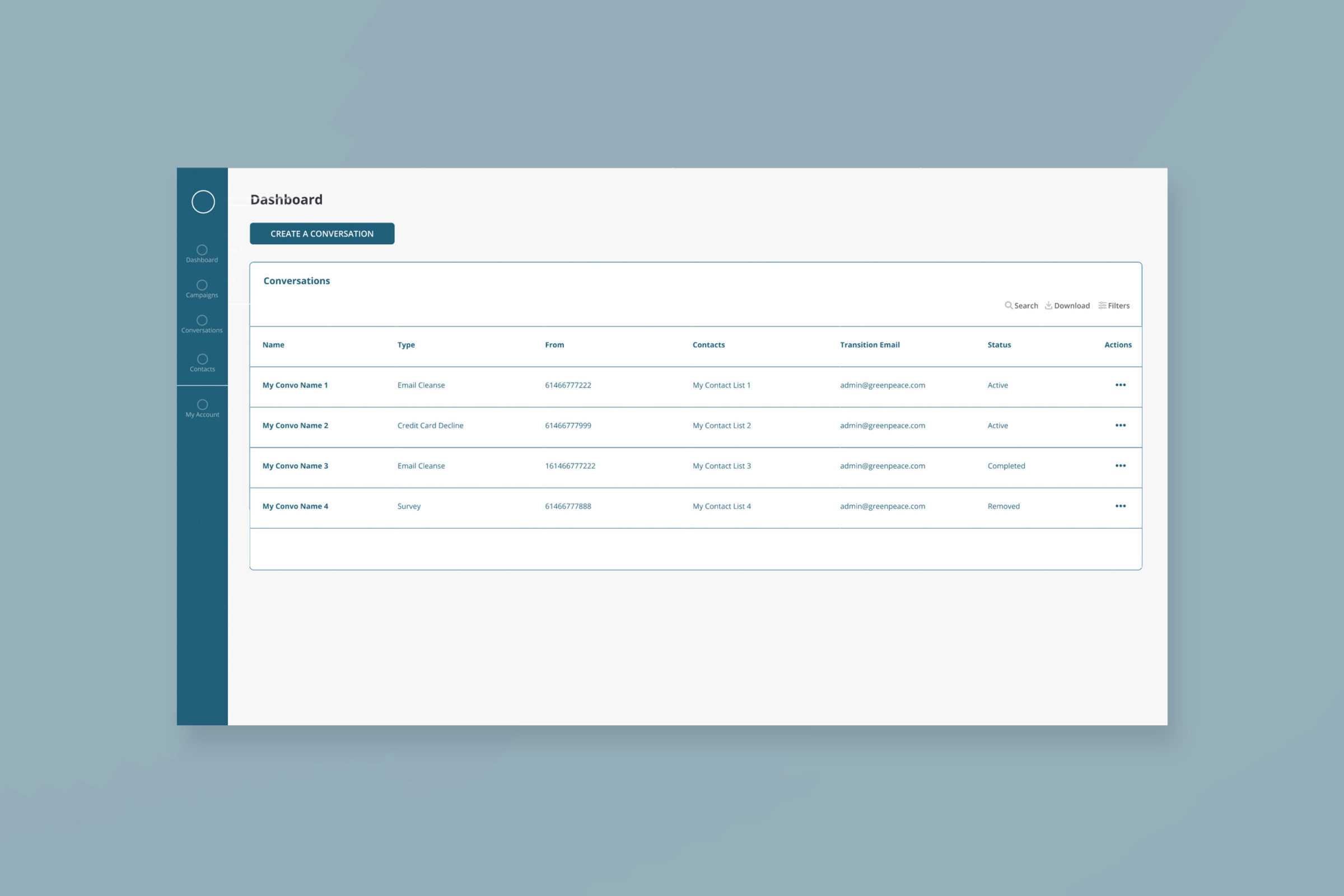The height and width of the screenshot is (896, 1344).
Task: Sort by the Name column header
Action: click(x=273, y=344)
